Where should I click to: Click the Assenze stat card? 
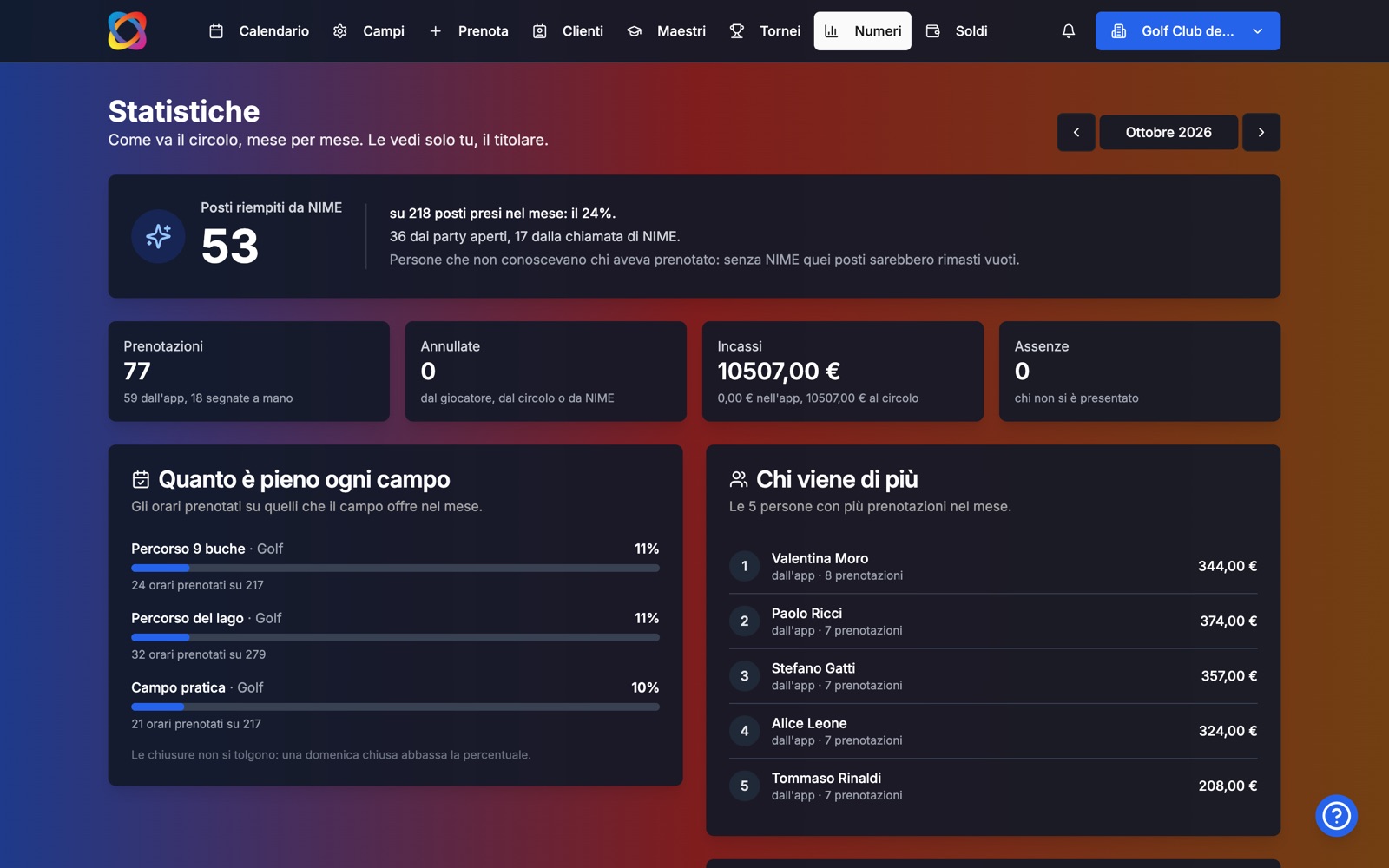pos(1140,372)
